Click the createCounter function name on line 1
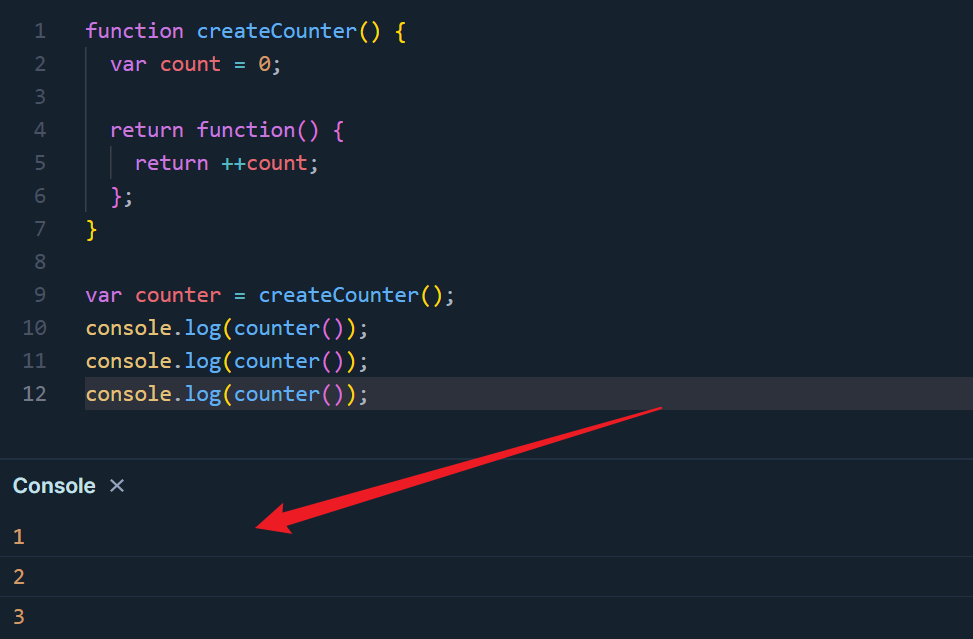 tap(276, 31)
